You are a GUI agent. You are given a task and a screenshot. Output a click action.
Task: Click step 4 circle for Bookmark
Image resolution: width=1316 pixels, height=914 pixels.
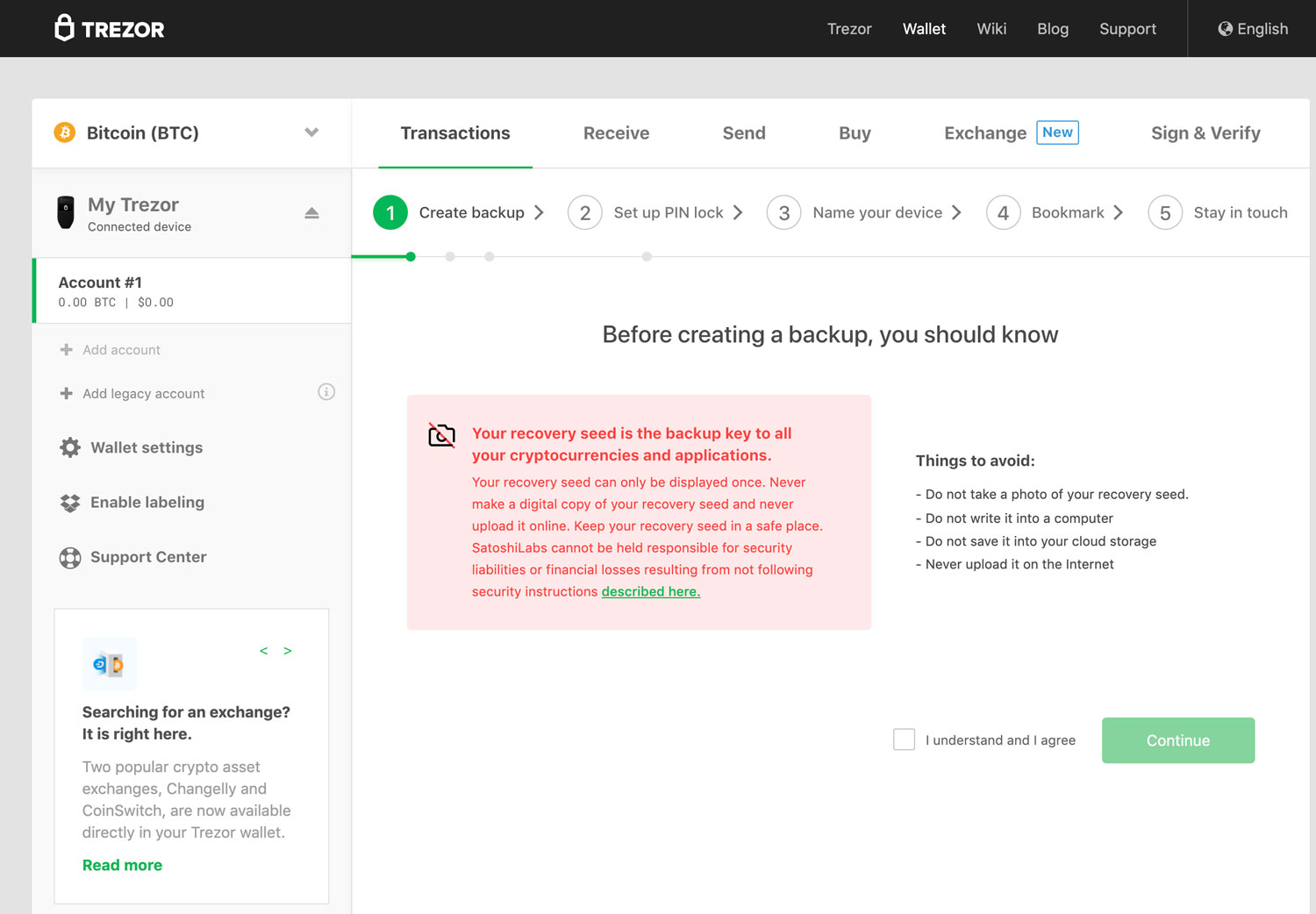(x=1003, y=213)
